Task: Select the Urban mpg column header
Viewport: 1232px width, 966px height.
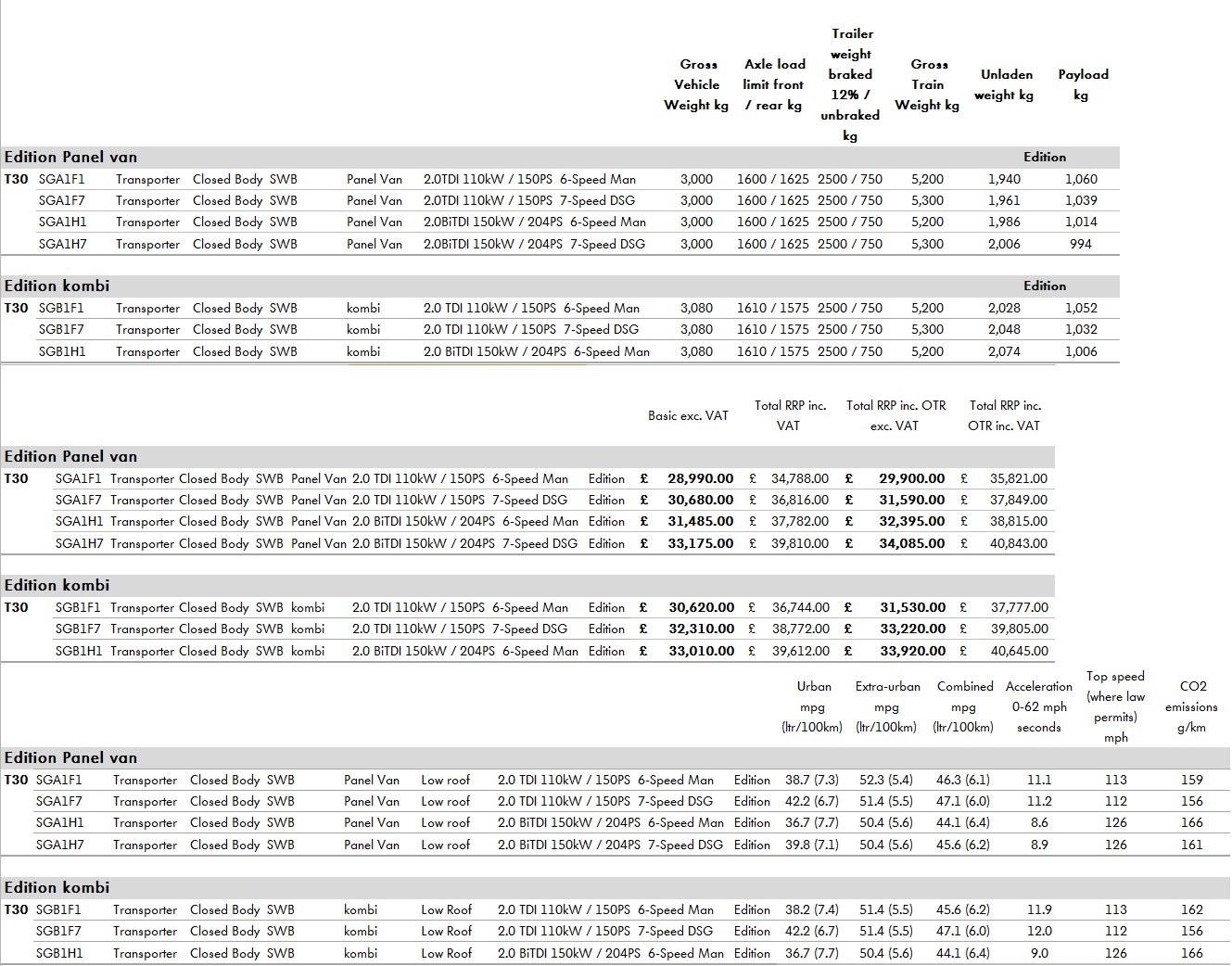Action: tap(813, 706)
